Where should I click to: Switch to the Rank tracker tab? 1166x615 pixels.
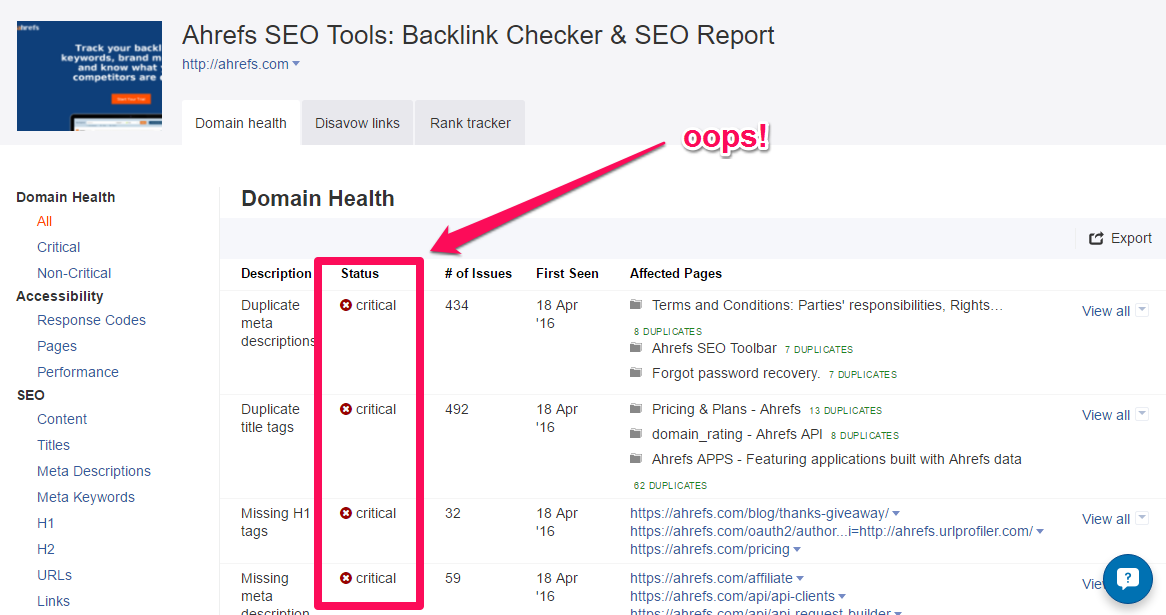(470, 123)
